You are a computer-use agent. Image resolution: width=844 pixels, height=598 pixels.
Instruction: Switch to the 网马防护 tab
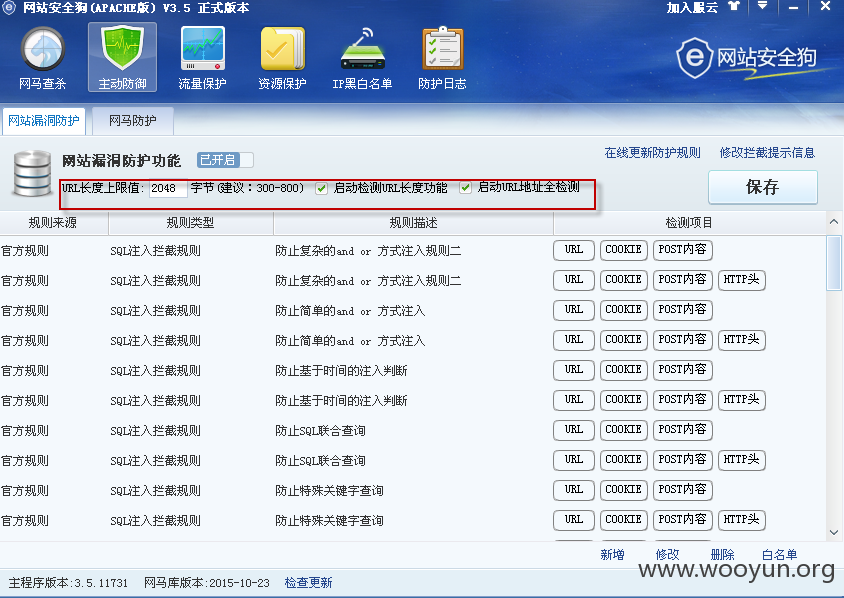[x=132, y=121]
